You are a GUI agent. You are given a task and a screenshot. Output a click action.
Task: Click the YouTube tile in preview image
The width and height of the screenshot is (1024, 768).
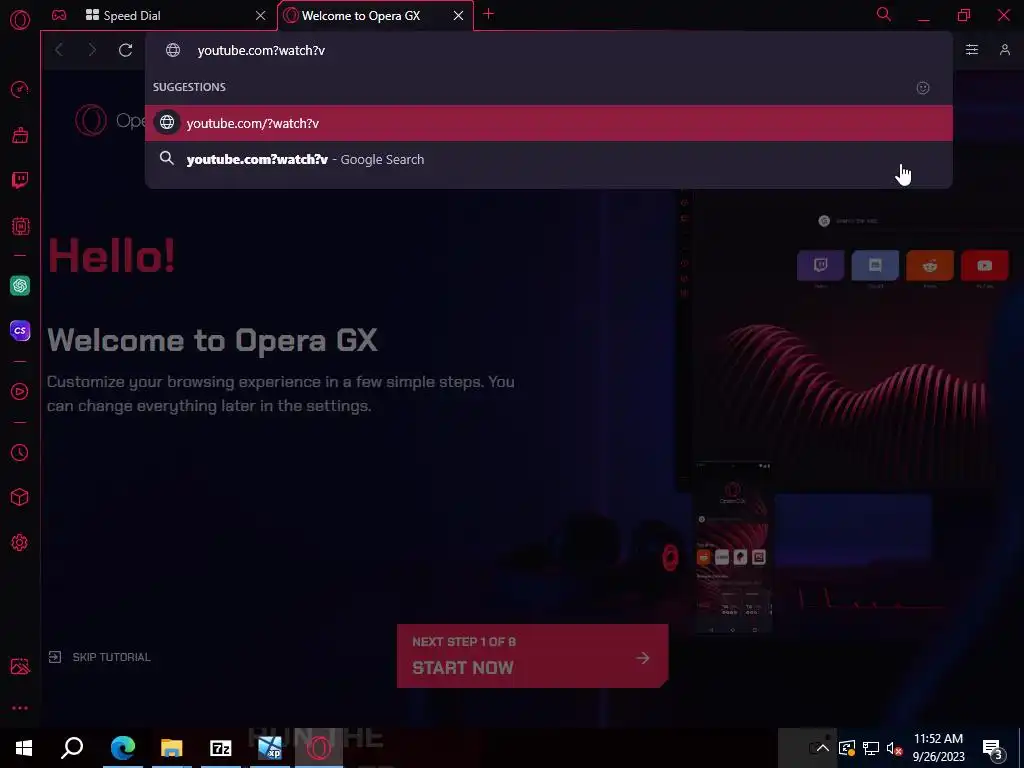click(x=984, y=265)
